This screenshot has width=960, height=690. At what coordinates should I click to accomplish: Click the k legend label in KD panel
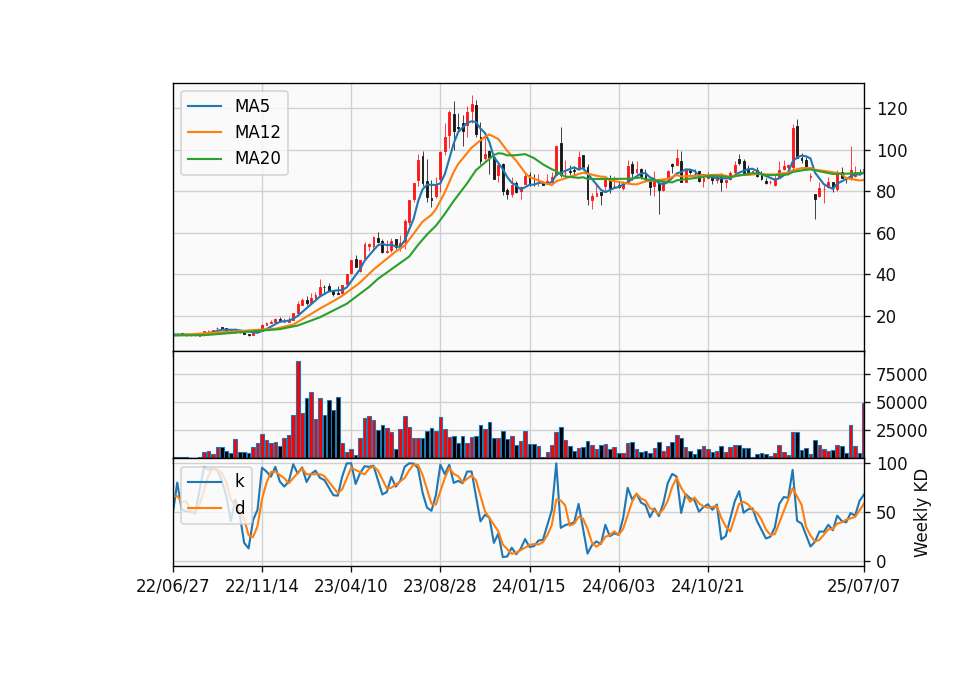239,481
